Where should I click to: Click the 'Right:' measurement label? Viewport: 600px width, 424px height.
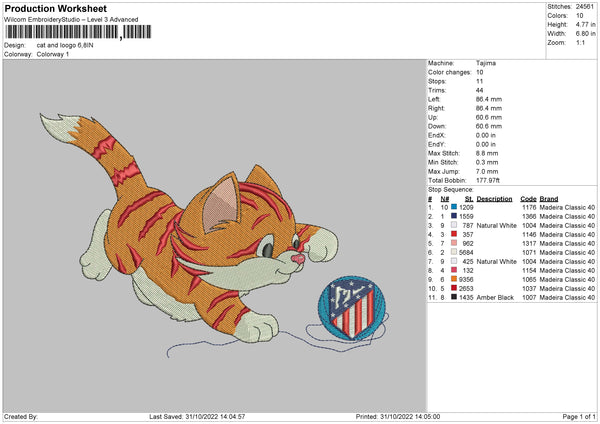(x=436, y=108)
